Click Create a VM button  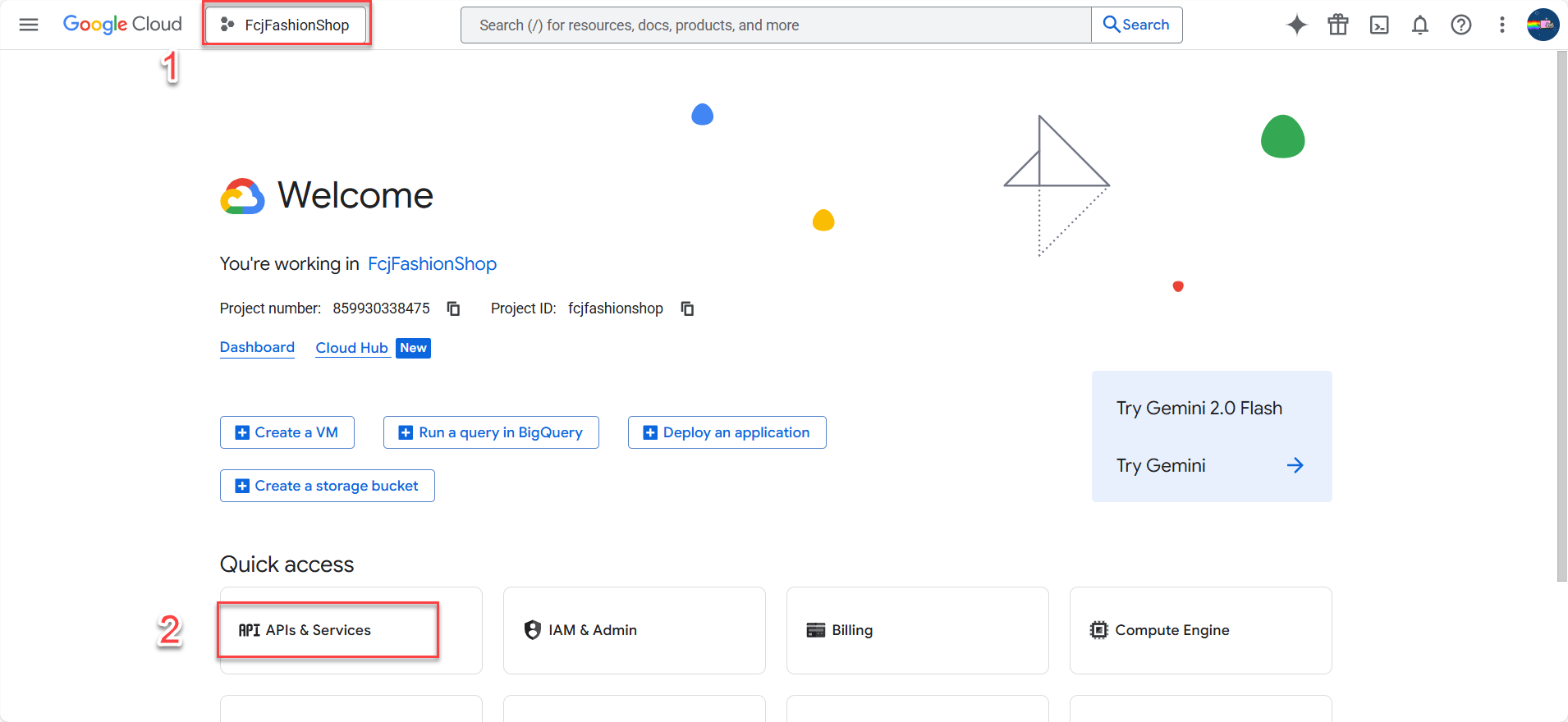click(287, 432)
